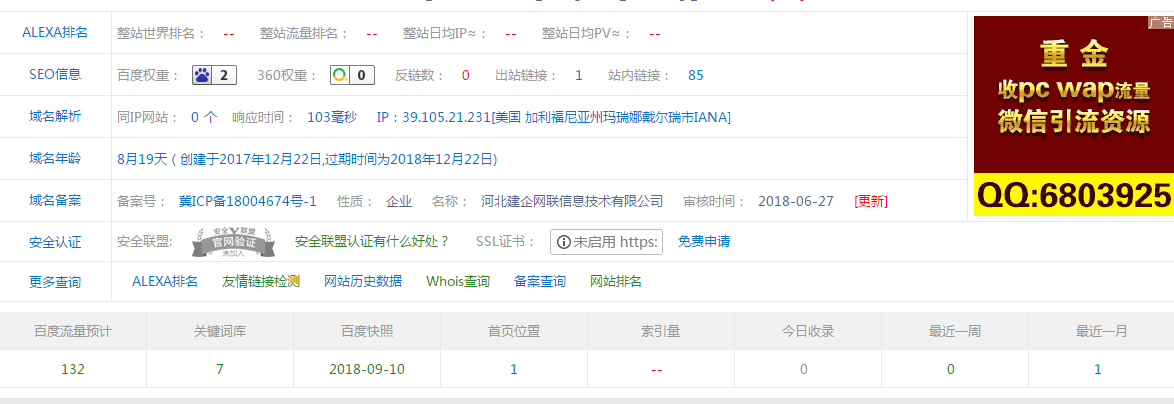Open the 备案查询 link
Image resolution: width=1174 pixels, height=404 pixels.
coord(540,281)
